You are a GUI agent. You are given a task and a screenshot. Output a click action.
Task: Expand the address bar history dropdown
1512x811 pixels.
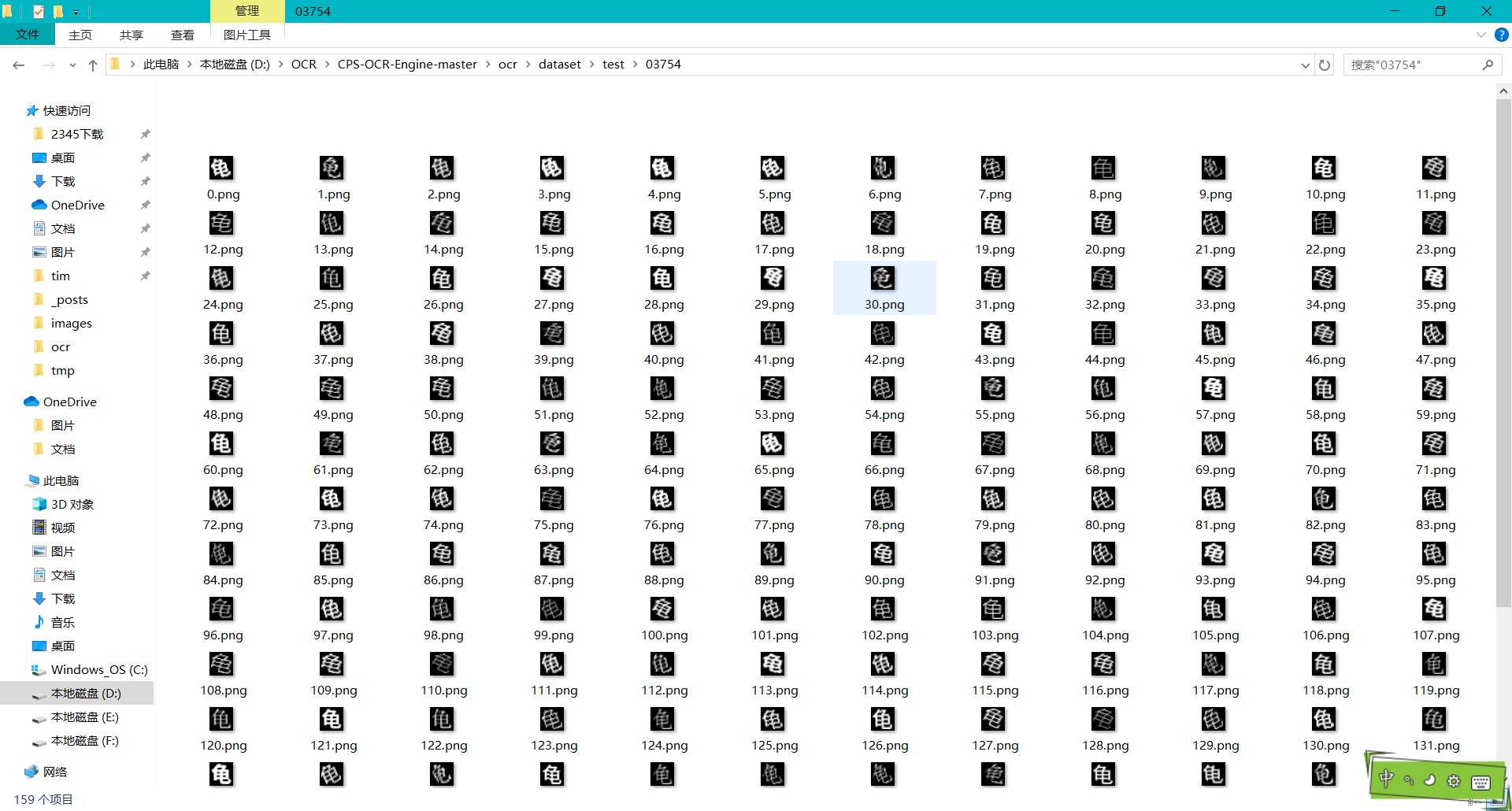click(x=1305, y=65)
